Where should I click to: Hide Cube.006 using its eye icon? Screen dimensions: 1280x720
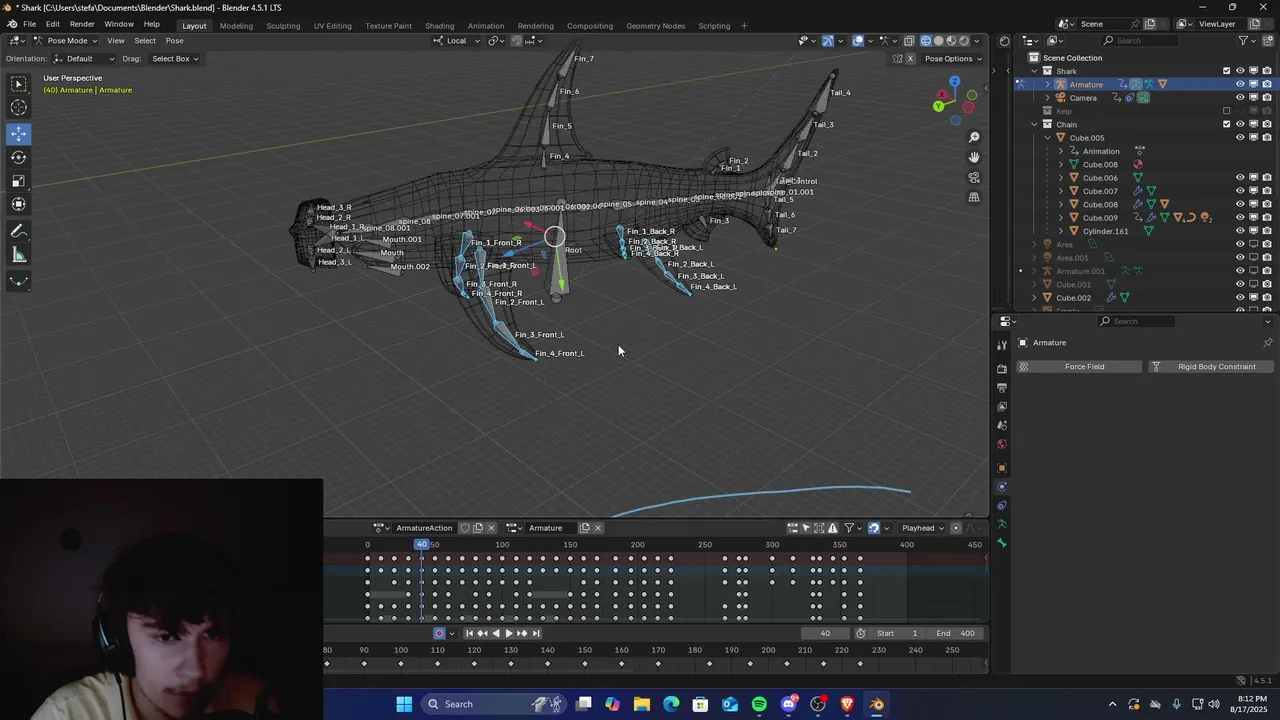(x=1240, y=178)
